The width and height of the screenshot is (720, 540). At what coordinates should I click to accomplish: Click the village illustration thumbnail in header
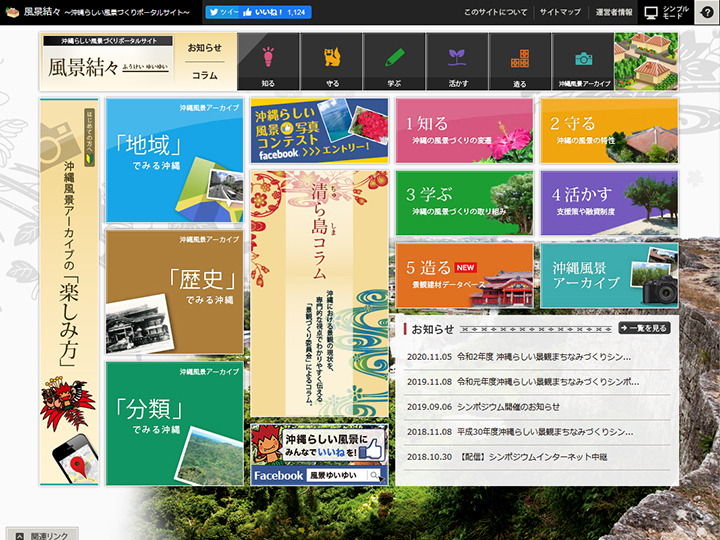(646, 62)
